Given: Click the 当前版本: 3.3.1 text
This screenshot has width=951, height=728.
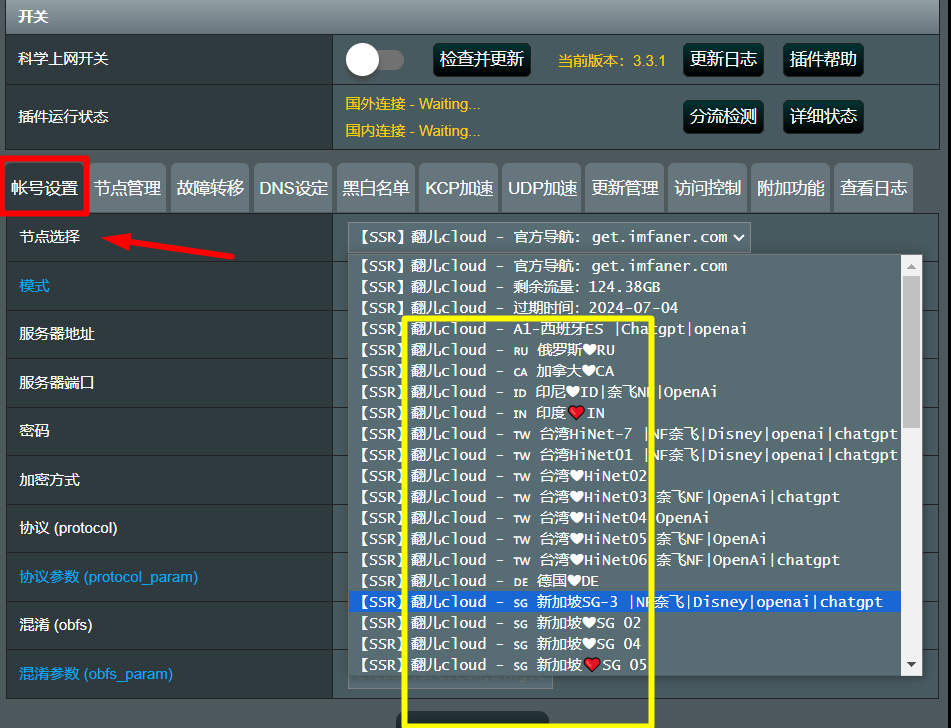Looking at the screenshot, I should (611, 61).
